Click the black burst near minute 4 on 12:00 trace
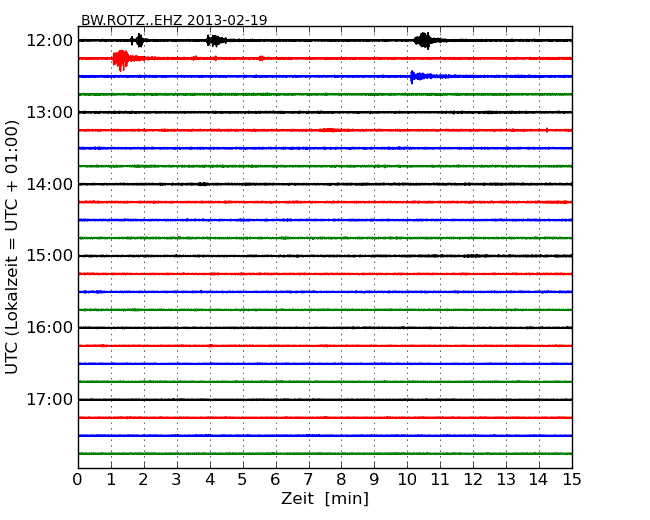Image resolution: width=650 pixels, height=520 pixels. point(216,40)
